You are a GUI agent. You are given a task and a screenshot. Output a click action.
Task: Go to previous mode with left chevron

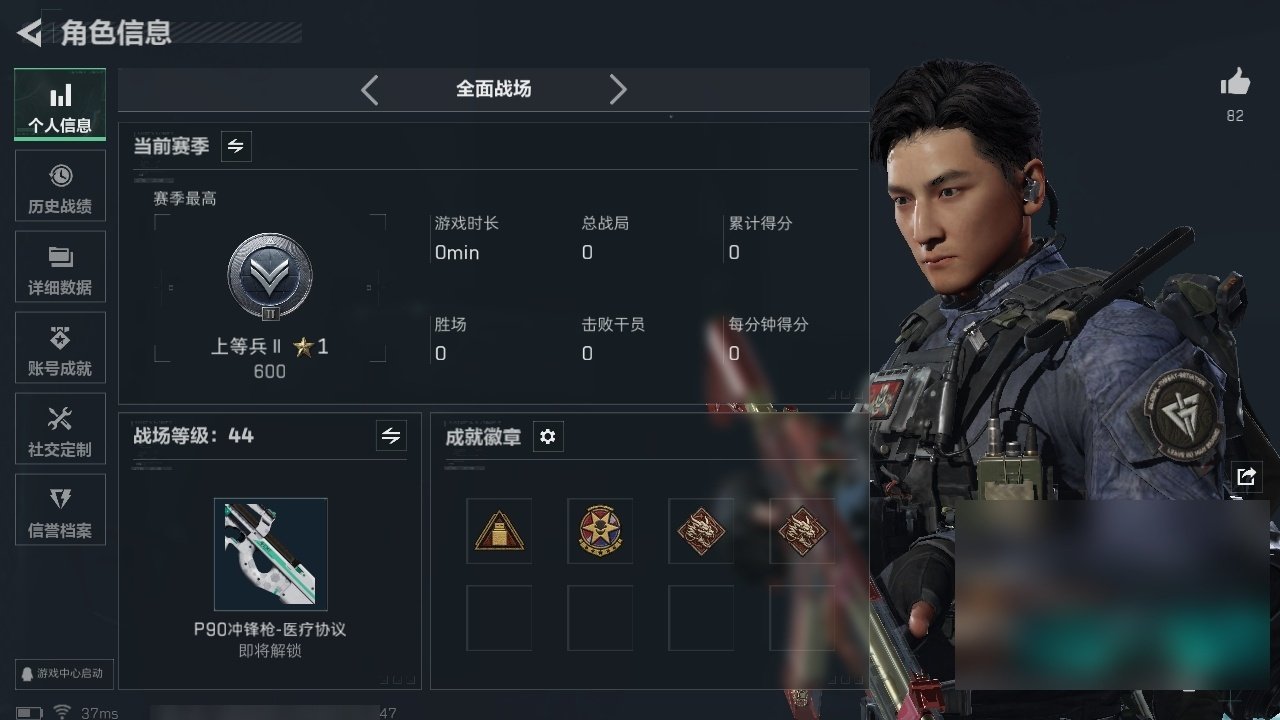(x=370, y=90)
